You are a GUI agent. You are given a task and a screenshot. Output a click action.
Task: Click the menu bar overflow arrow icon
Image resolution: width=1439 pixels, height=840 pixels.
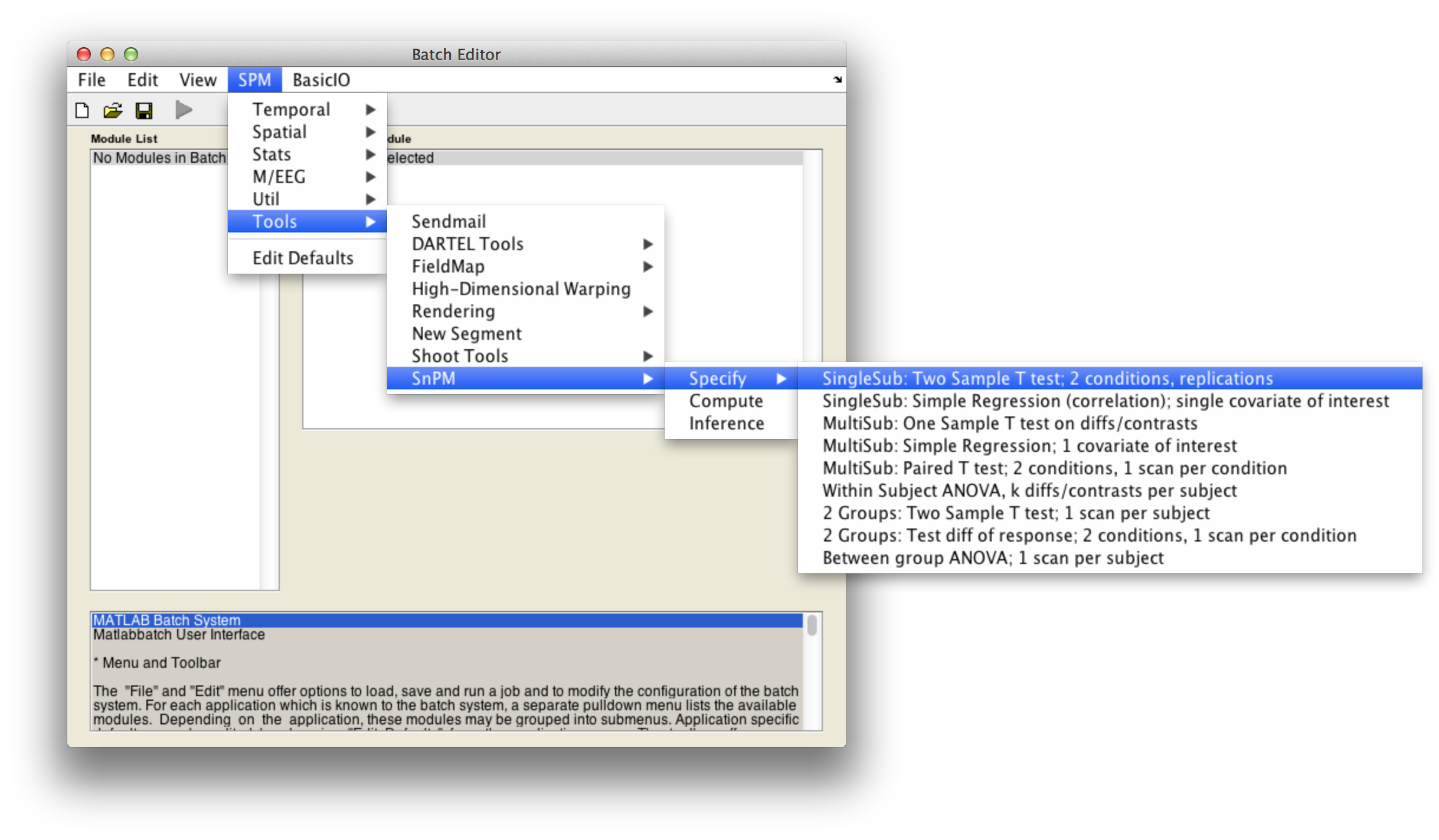tap(837, 80)
